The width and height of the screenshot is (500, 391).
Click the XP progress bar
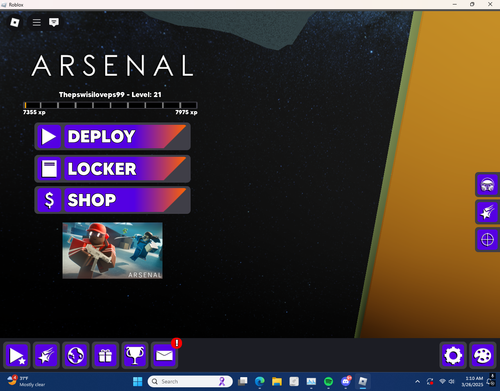click(110, 105)
